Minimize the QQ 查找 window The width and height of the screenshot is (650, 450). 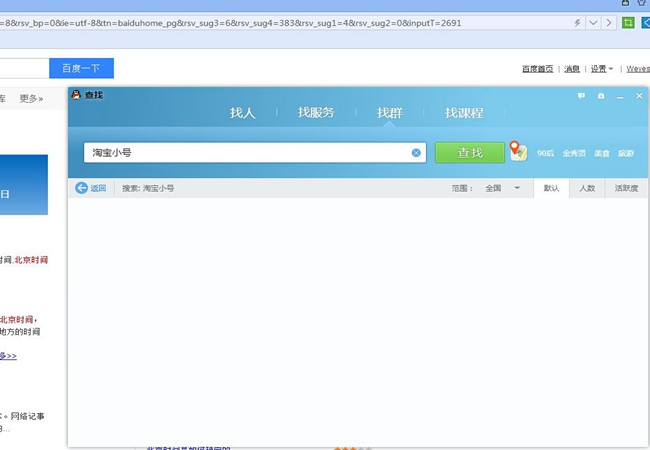(x=620, y=97)
